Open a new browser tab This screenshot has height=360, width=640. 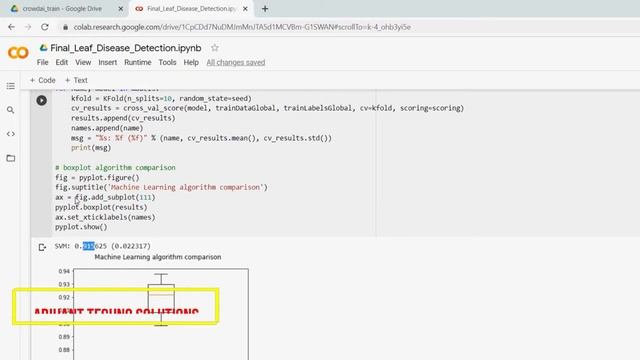tap(265, 9)
